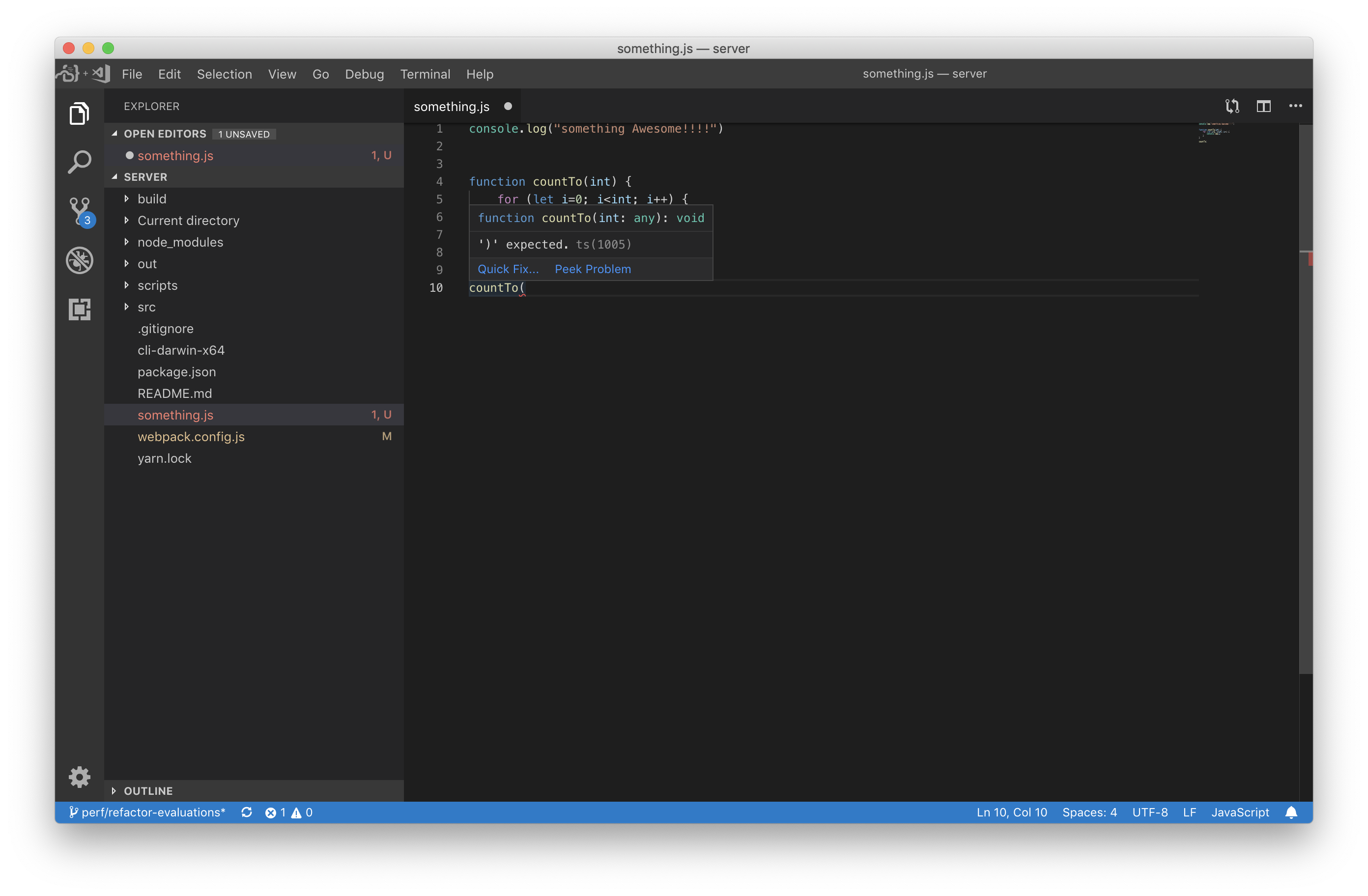Open the Selection menu
This screenshot has width=1368, height=896.
pos(224,74)
